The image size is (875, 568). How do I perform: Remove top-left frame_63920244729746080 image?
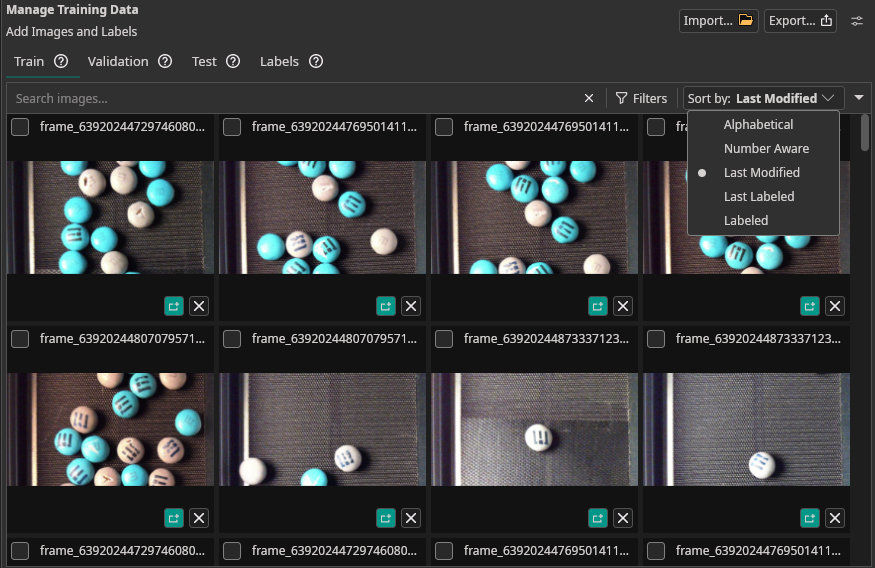(x=199, y=306)
